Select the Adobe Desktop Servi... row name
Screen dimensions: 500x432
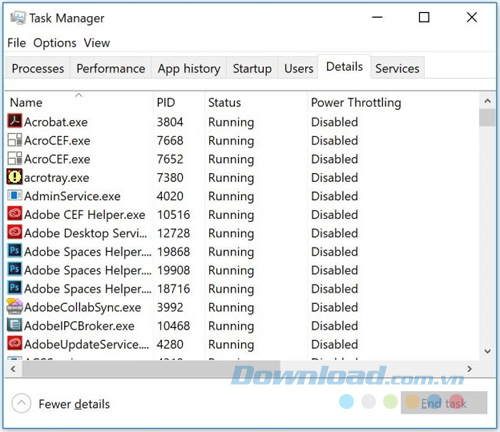point(85,233)
